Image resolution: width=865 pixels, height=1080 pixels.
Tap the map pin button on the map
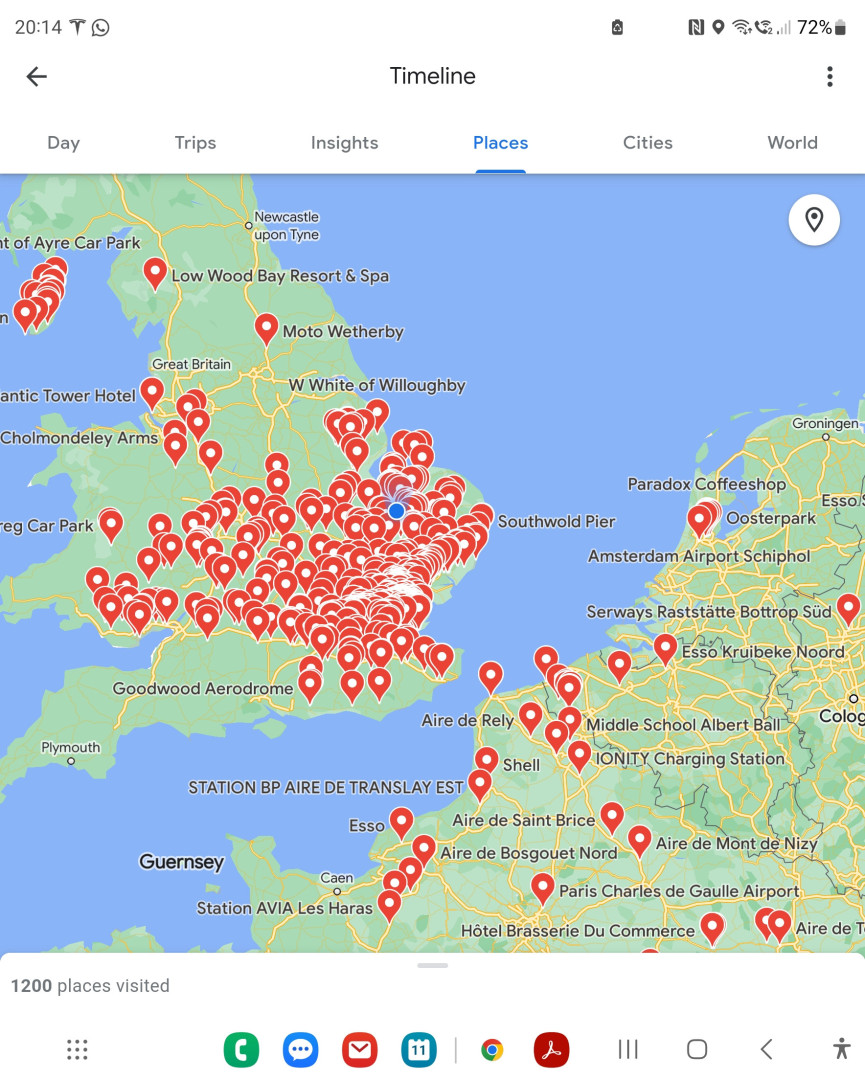click(x=814, y=220)
